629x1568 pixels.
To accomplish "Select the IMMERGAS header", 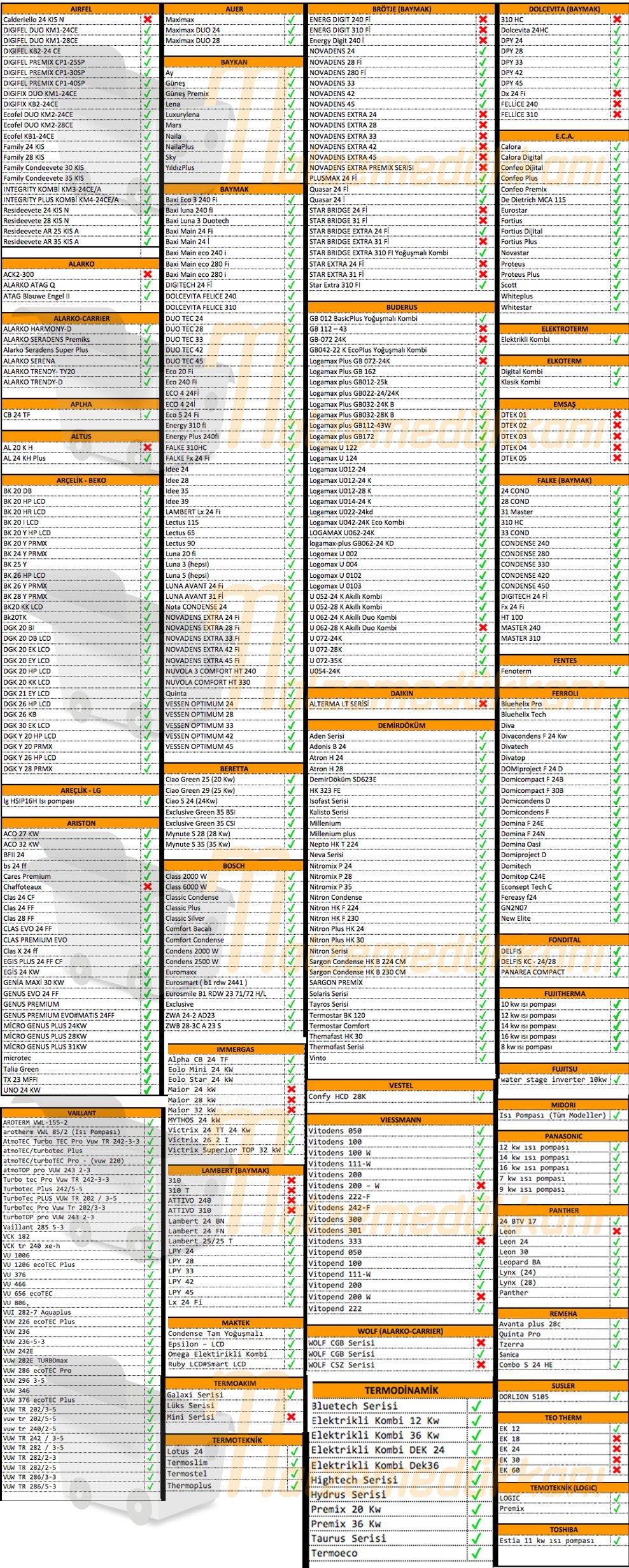I will 236,1049.
